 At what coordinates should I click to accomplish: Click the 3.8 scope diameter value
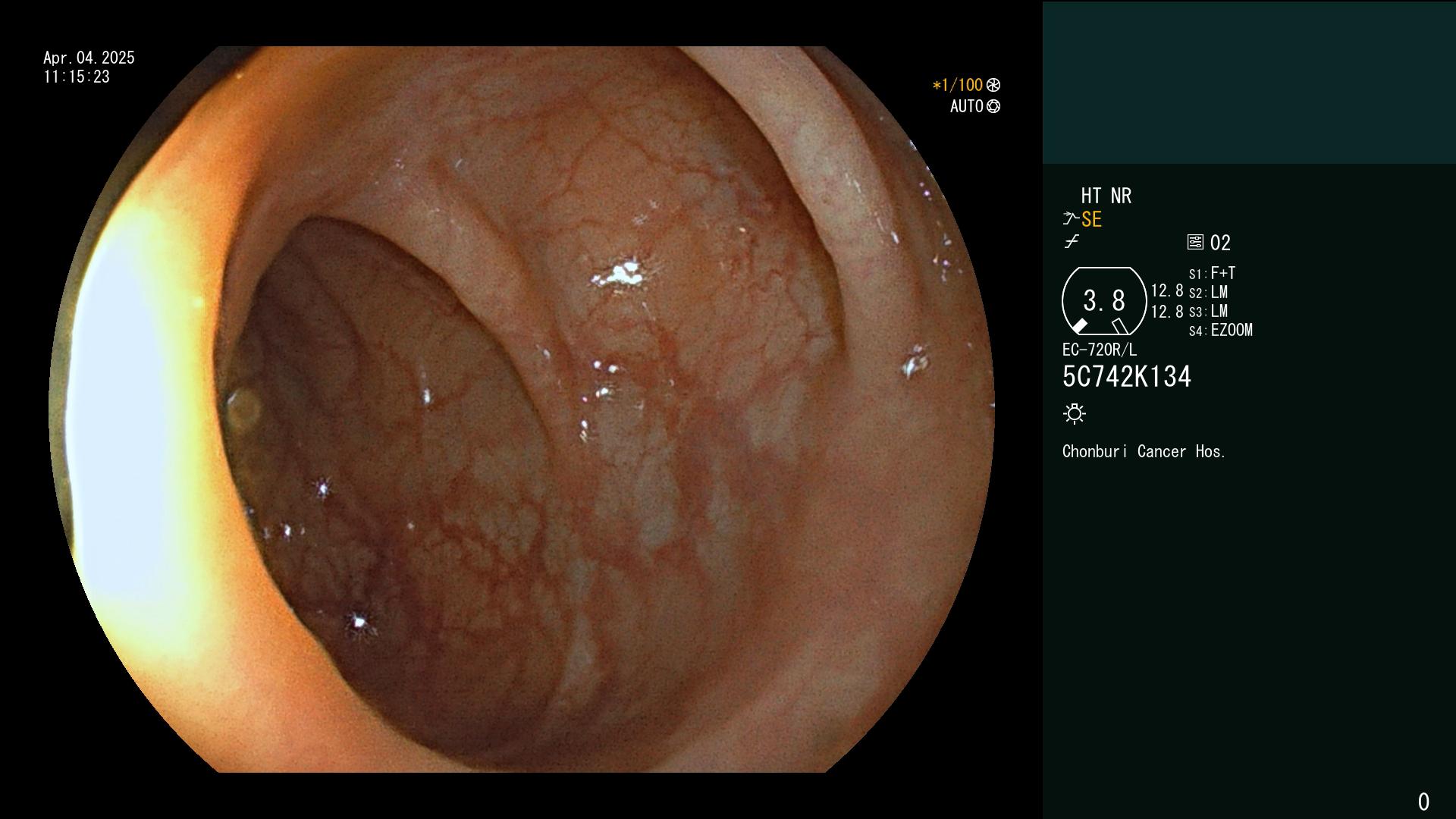(1104, 301)
